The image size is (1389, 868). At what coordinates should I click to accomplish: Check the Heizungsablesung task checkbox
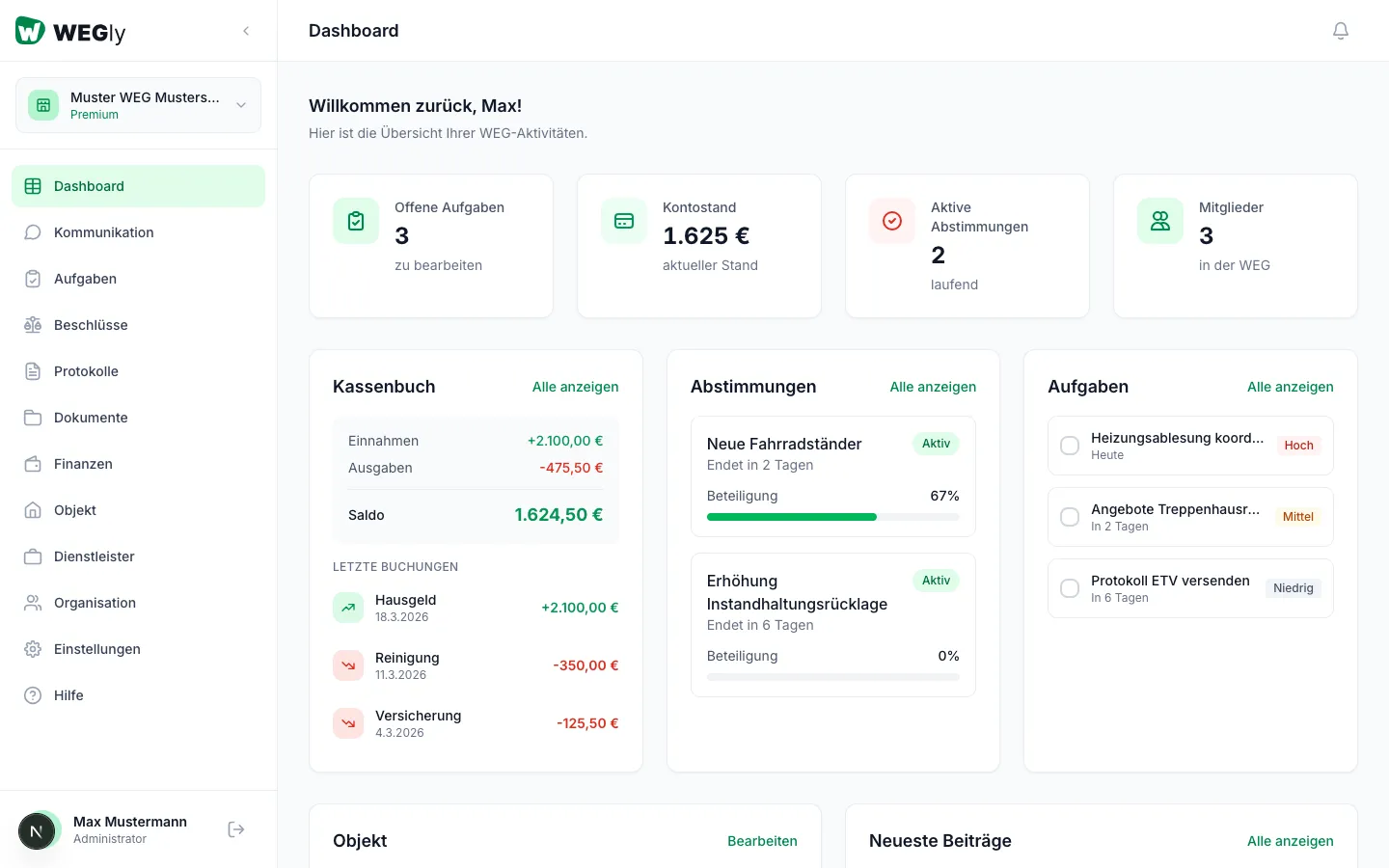[1070, 446]
